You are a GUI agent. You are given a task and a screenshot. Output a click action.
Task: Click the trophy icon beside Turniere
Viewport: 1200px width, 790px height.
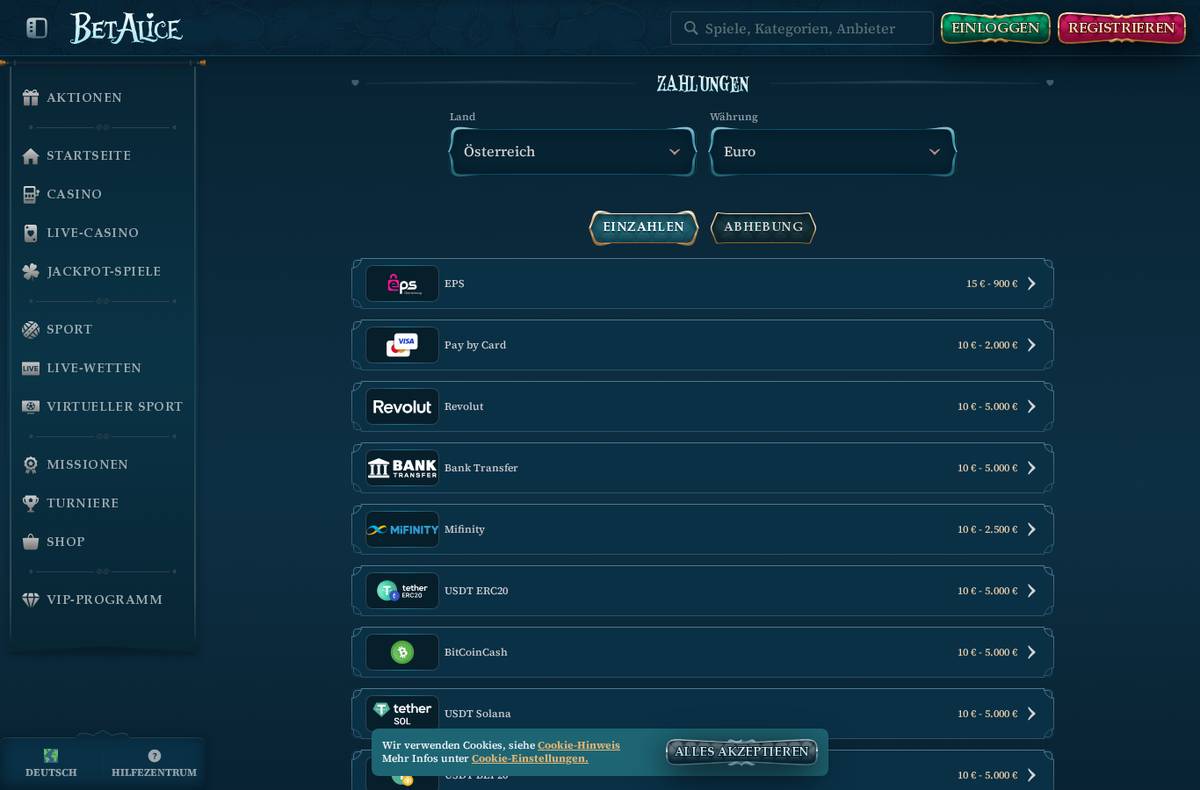click(31, 503)
